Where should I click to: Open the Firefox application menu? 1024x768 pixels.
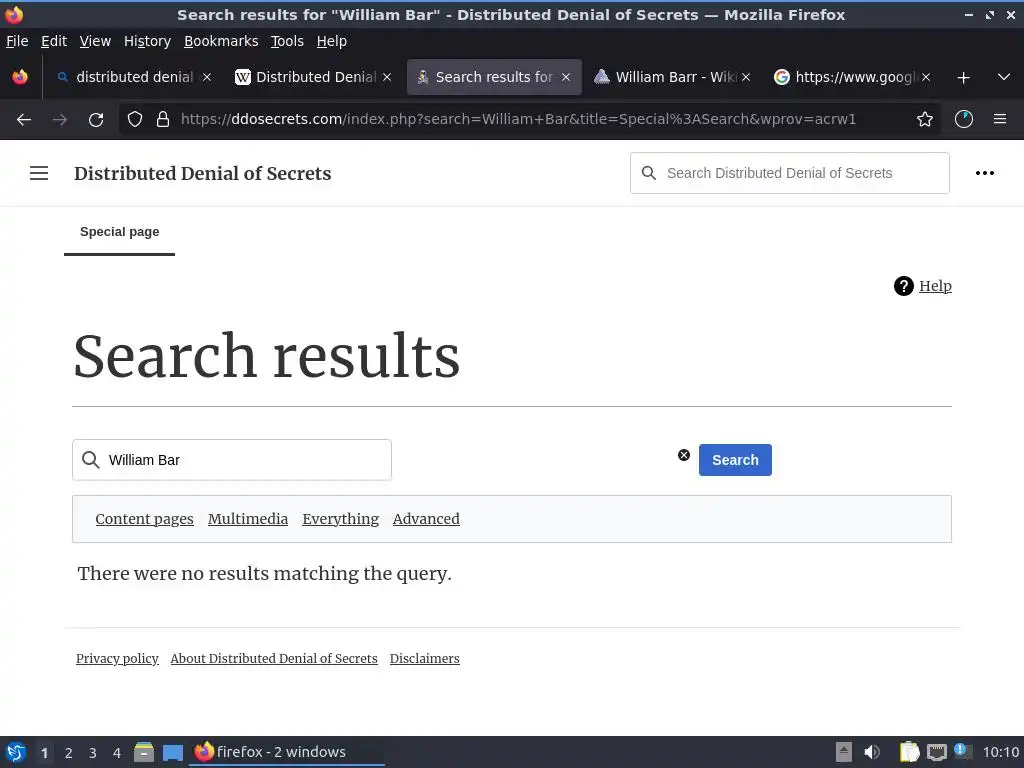click(999, 120)
